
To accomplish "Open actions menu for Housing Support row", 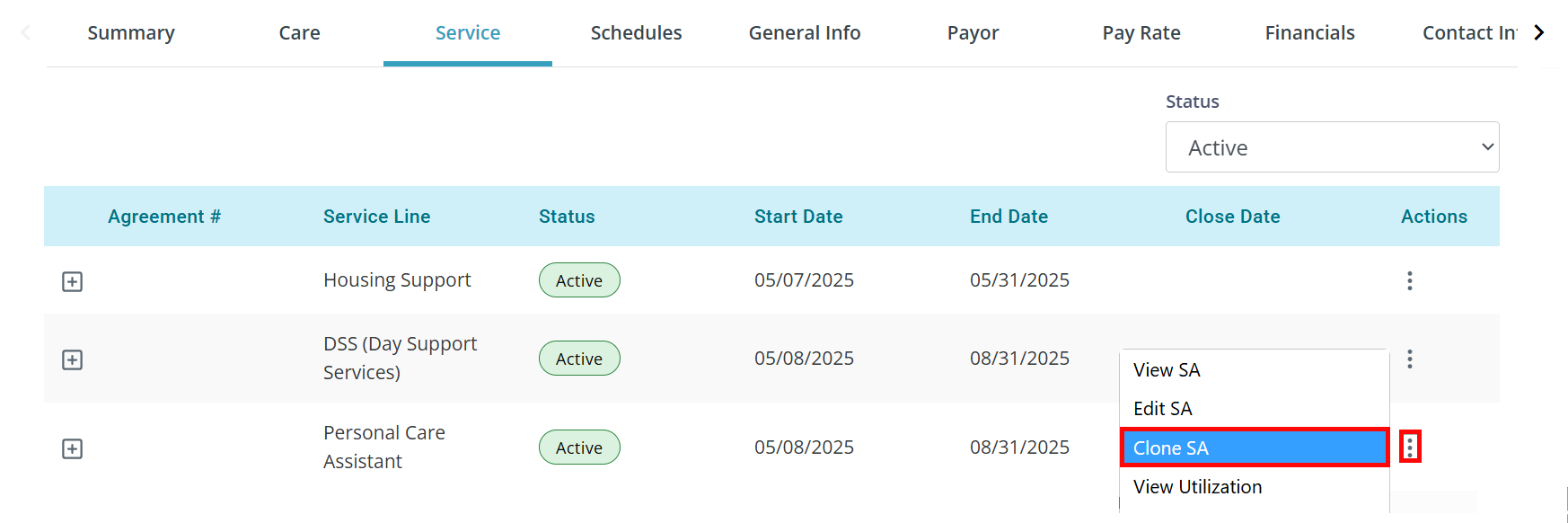I will coord(1409,280).
